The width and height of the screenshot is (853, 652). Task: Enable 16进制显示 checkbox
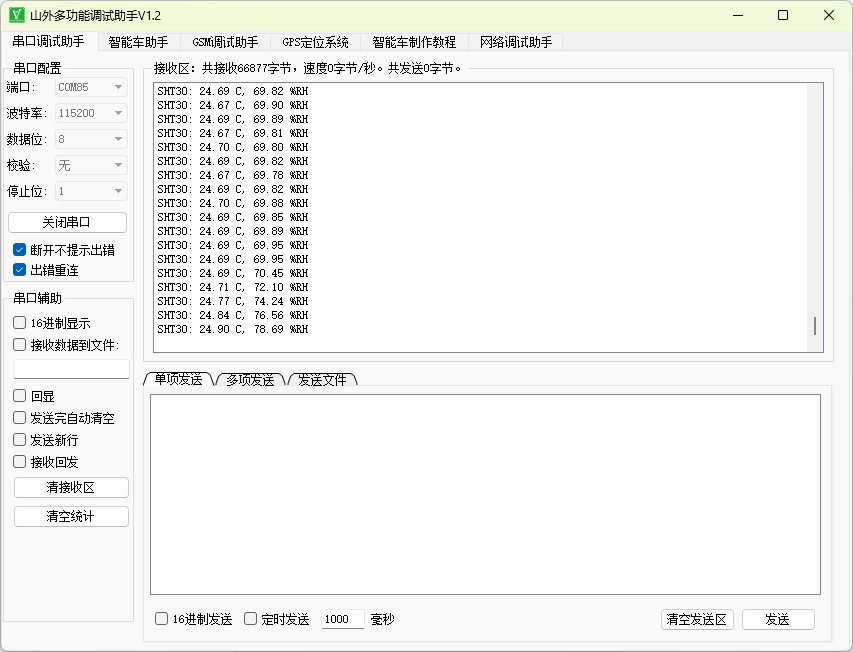click(x=20, y=322)
